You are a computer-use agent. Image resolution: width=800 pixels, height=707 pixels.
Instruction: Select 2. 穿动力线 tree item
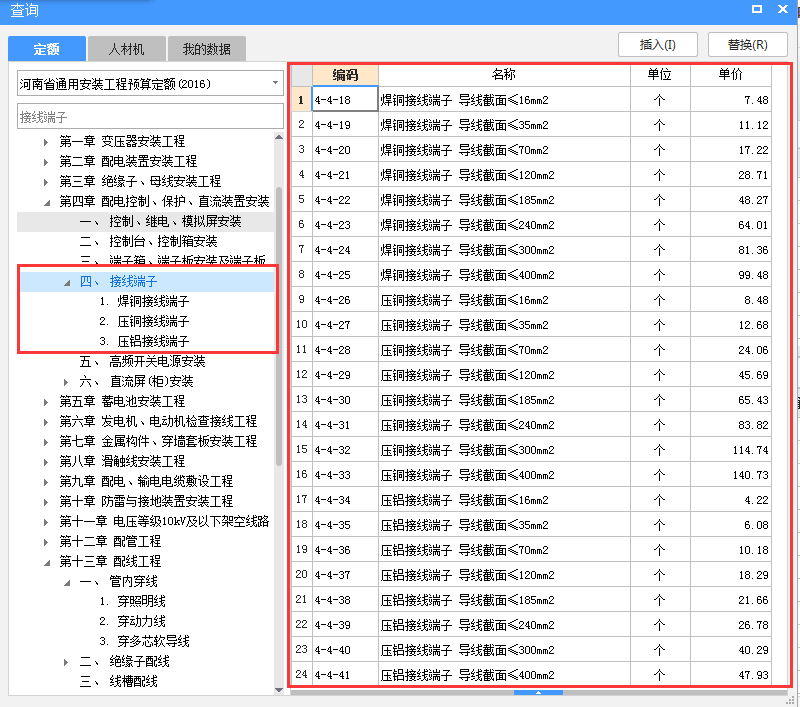point(133,621)
